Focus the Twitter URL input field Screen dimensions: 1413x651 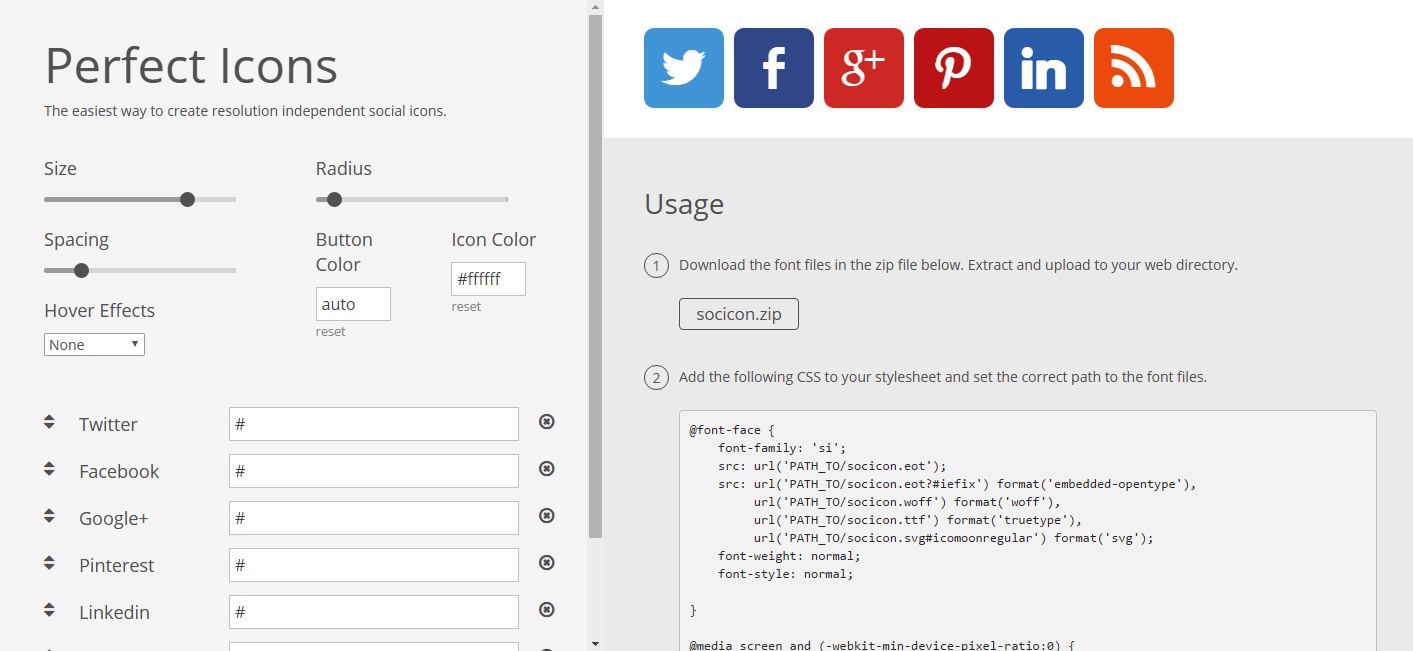(x=373, y=424)
